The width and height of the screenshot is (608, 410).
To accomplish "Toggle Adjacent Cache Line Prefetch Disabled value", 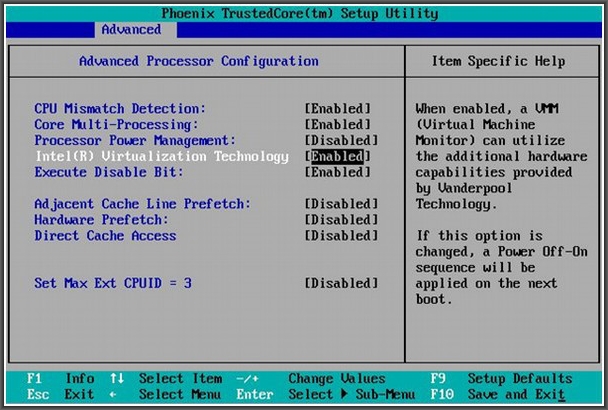I will pyautogui.click(x=341, y=204).
